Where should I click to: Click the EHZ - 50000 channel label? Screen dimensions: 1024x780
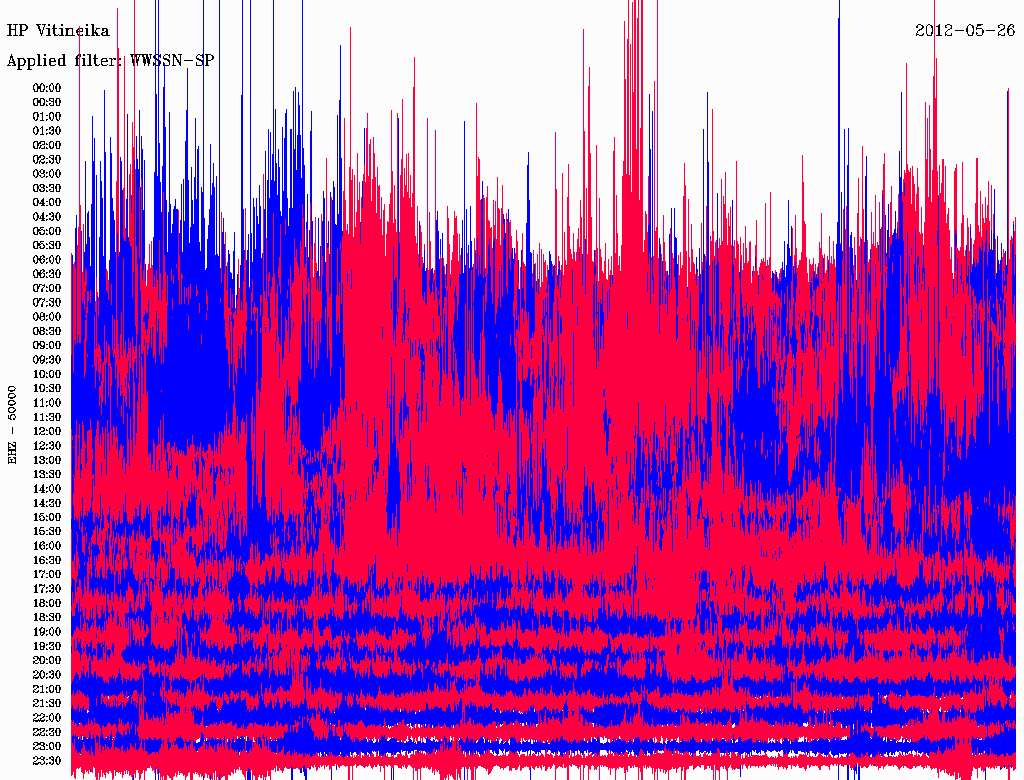12,425
